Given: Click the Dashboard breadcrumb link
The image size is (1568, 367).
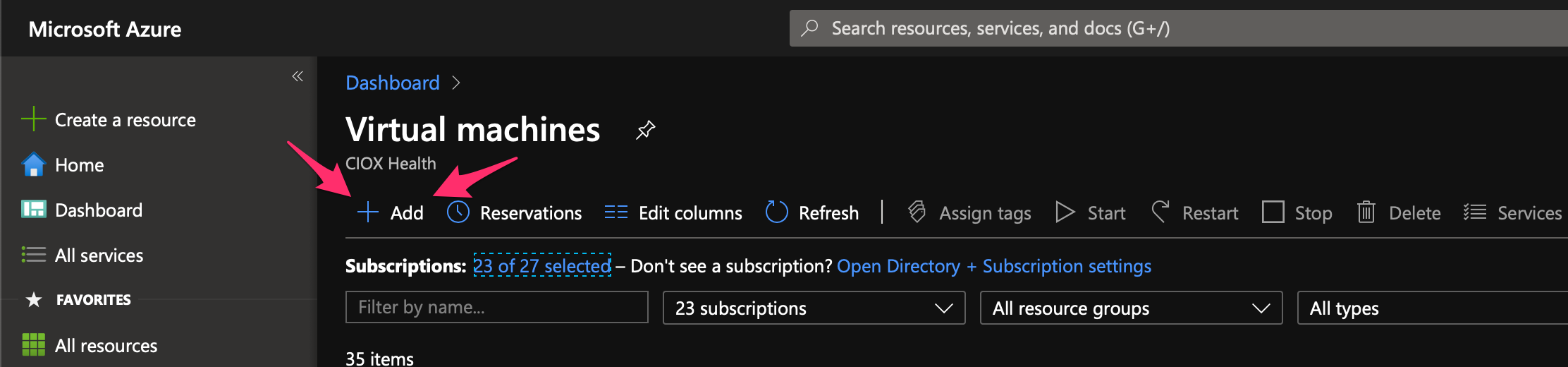Looking at the screenshot, I should (x=393, y=83).
